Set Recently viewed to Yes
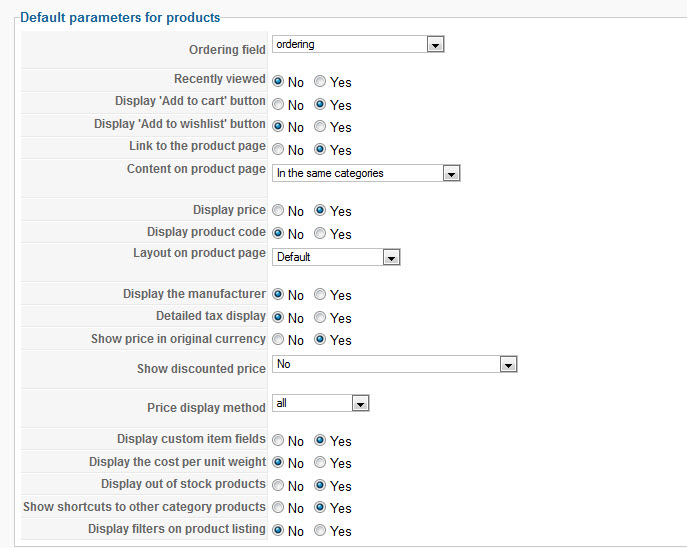This screenshot has width=687, height=548. point(320,82)
